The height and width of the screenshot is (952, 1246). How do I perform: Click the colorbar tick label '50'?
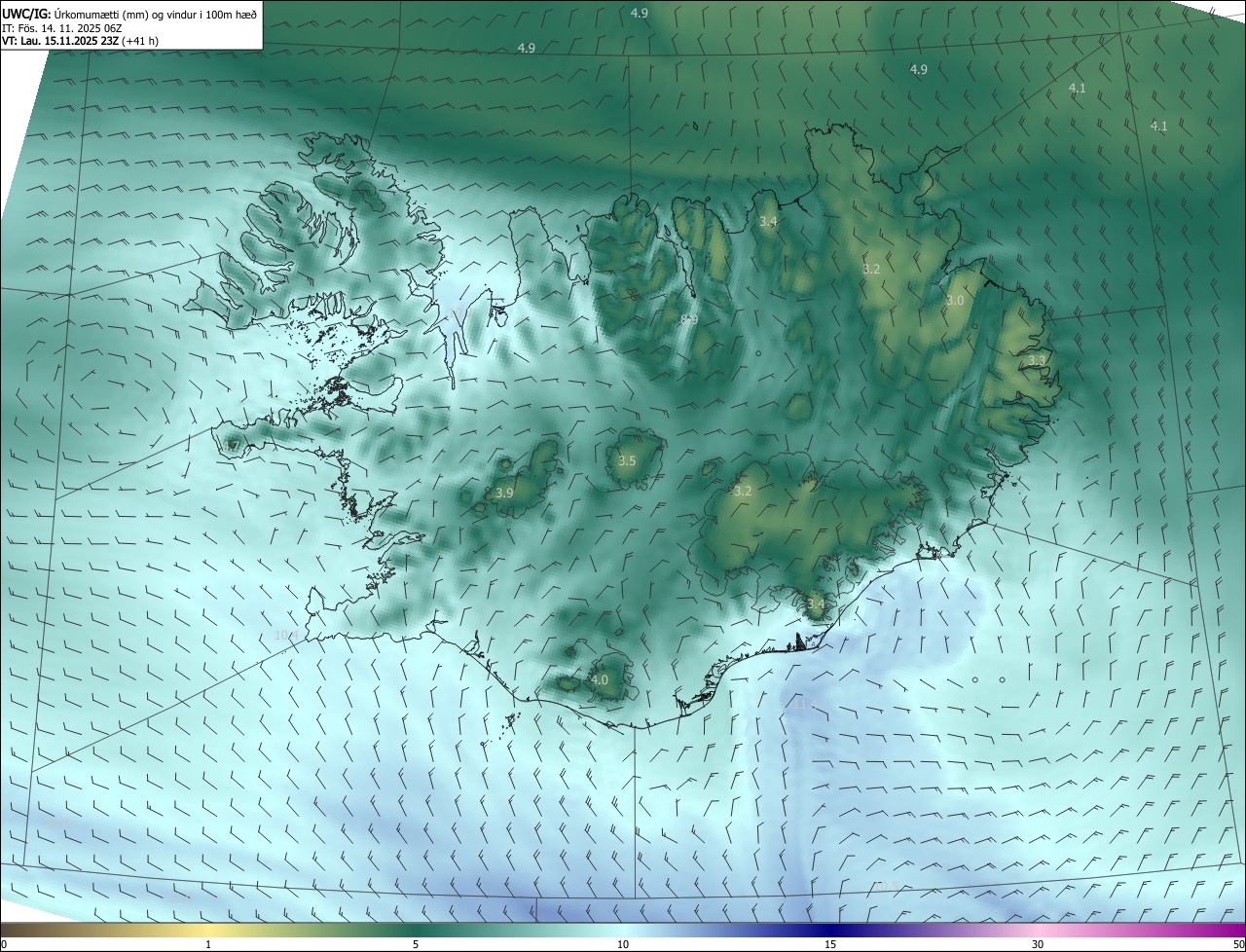[1238, 944]
